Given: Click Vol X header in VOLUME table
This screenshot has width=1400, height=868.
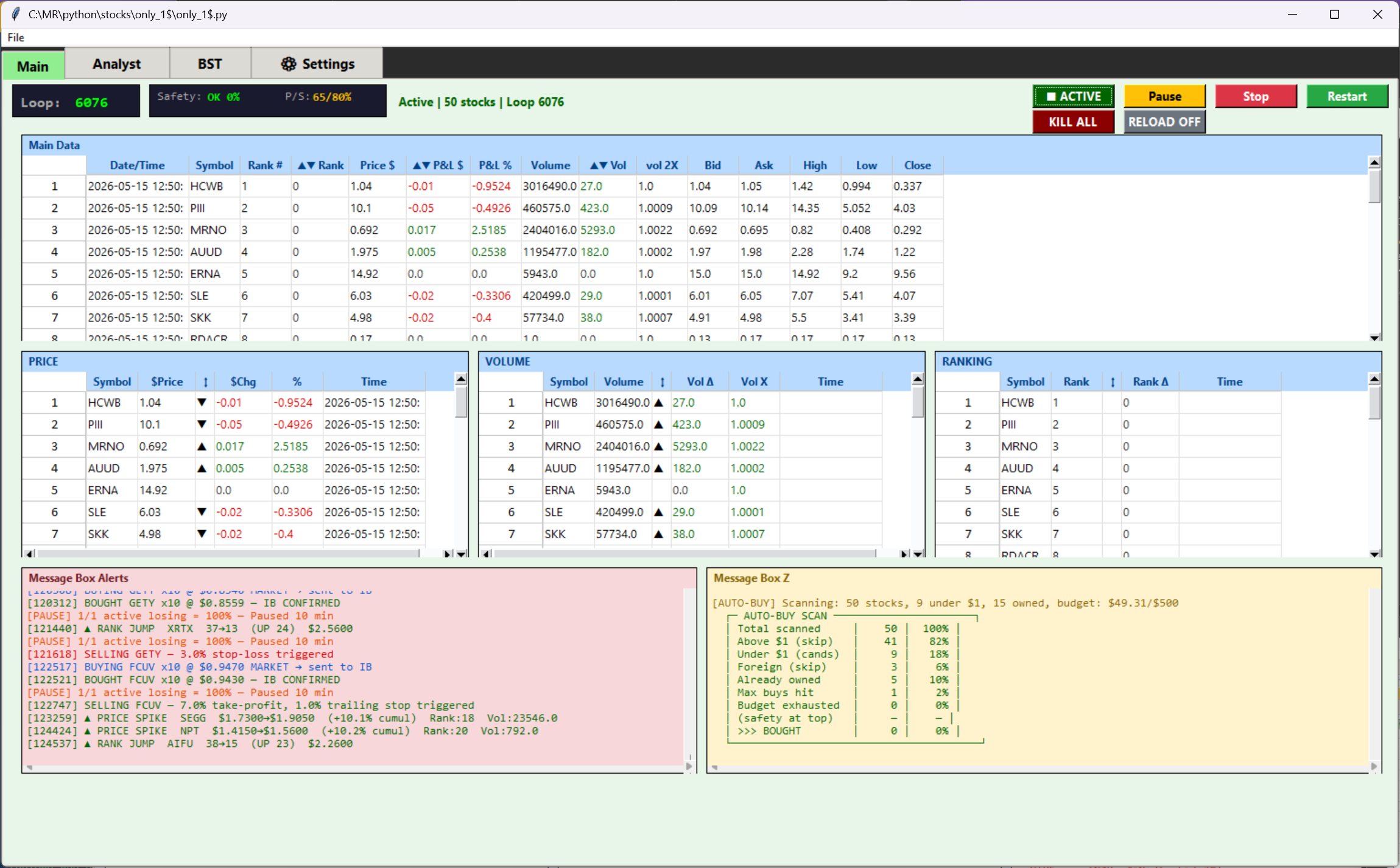Looking at the screenshot, I should [x=754, y=382].
